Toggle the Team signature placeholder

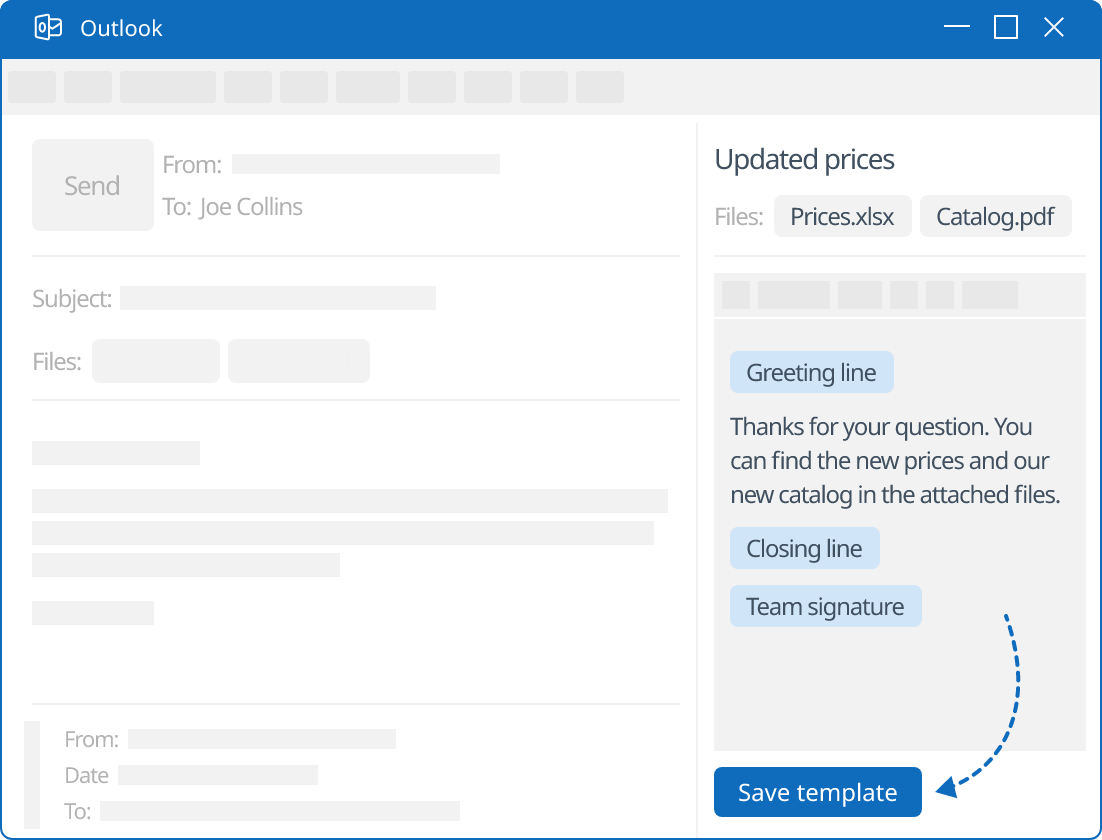[x=826, y=606]
